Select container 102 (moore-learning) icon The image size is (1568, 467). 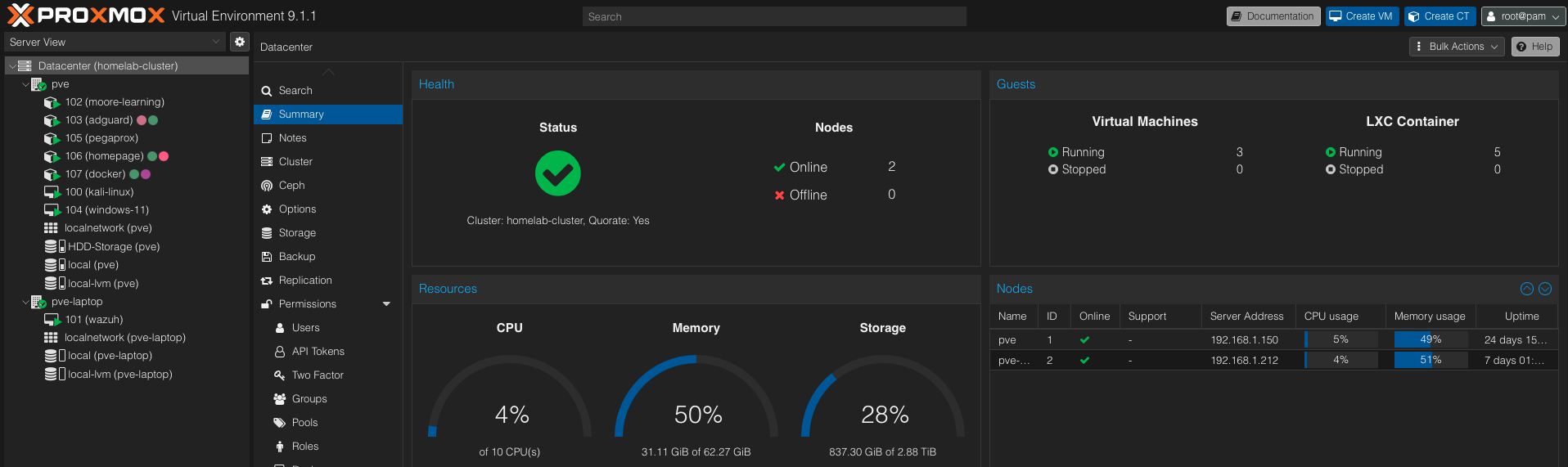click(52, 102)
